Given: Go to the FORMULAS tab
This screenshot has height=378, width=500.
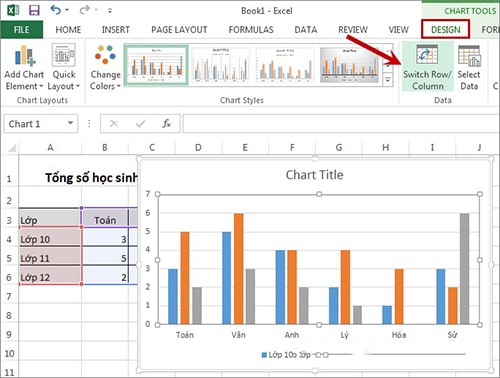Looking at the screenshot, I should point(251,30).
